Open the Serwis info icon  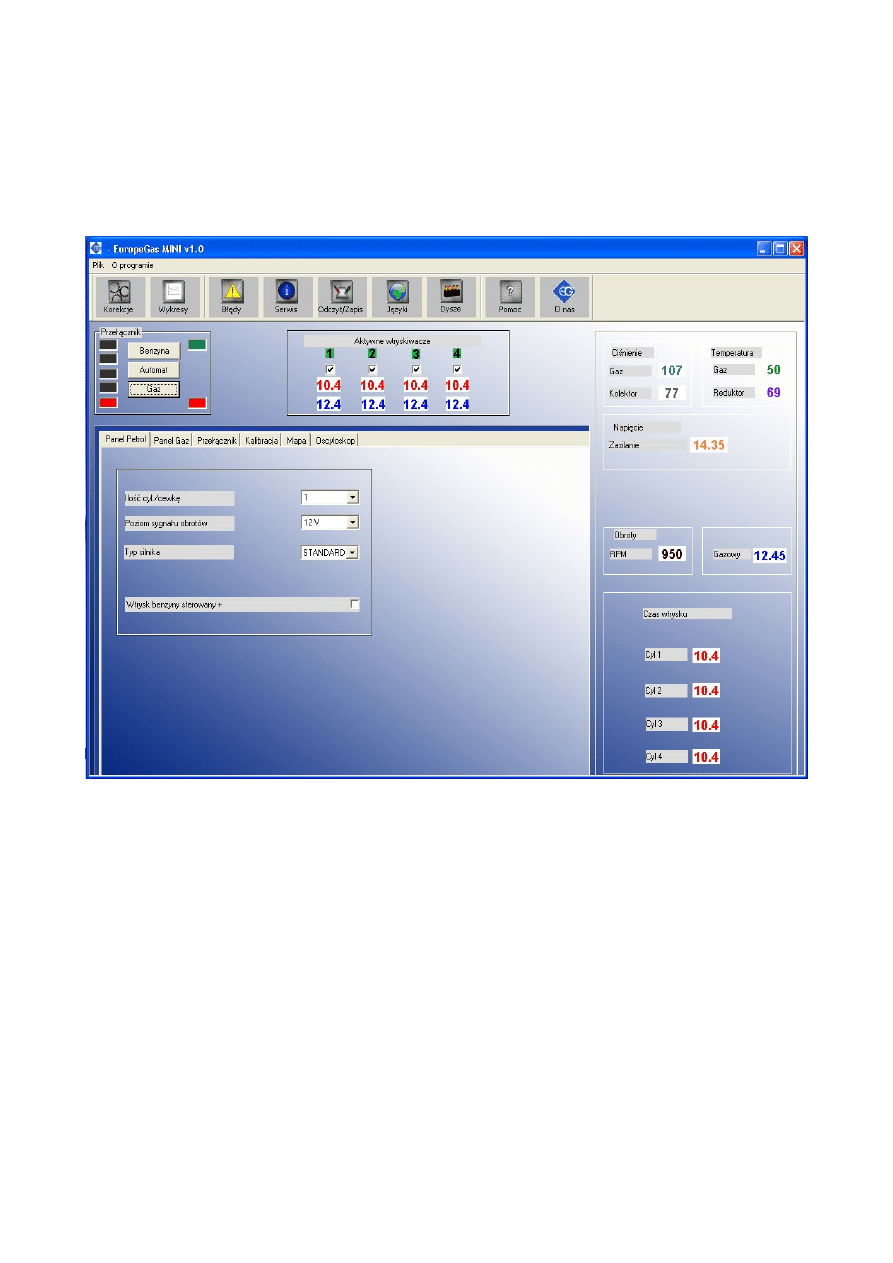coord(287,296)
